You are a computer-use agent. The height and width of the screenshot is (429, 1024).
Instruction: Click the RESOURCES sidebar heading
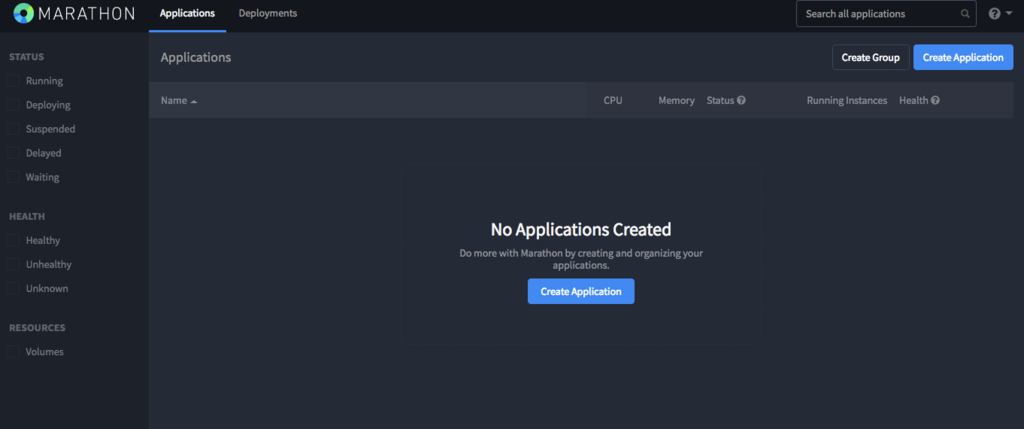37,328
